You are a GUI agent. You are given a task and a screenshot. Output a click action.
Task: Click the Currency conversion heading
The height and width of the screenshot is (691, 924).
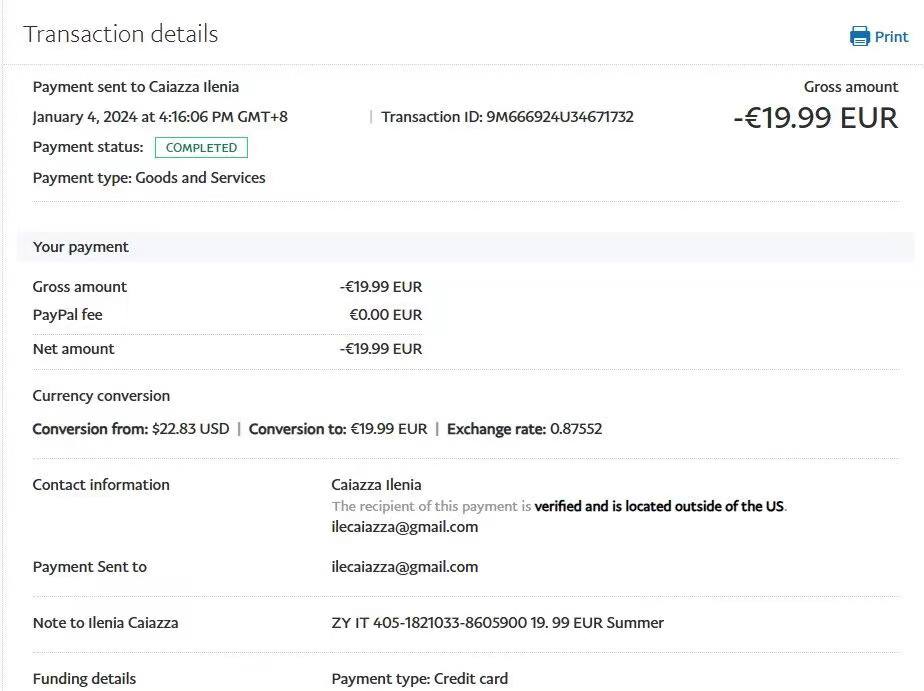(101, 396)
